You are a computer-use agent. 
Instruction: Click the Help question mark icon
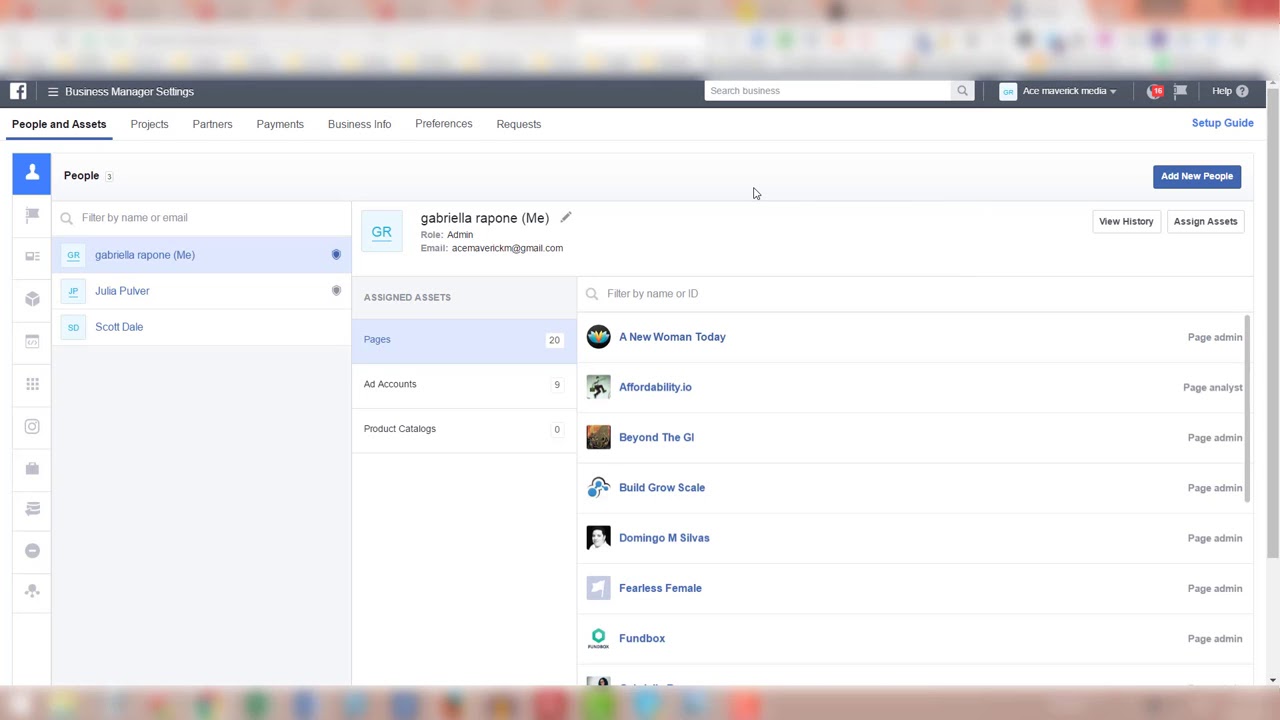(x=1242, y=91)
